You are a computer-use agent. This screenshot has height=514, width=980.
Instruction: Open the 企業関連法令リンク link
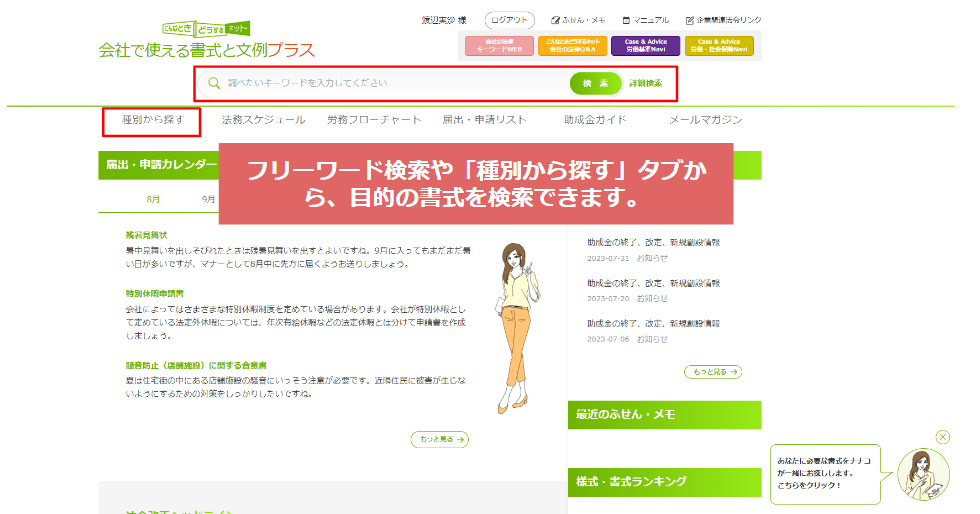[x=723, y=20]
